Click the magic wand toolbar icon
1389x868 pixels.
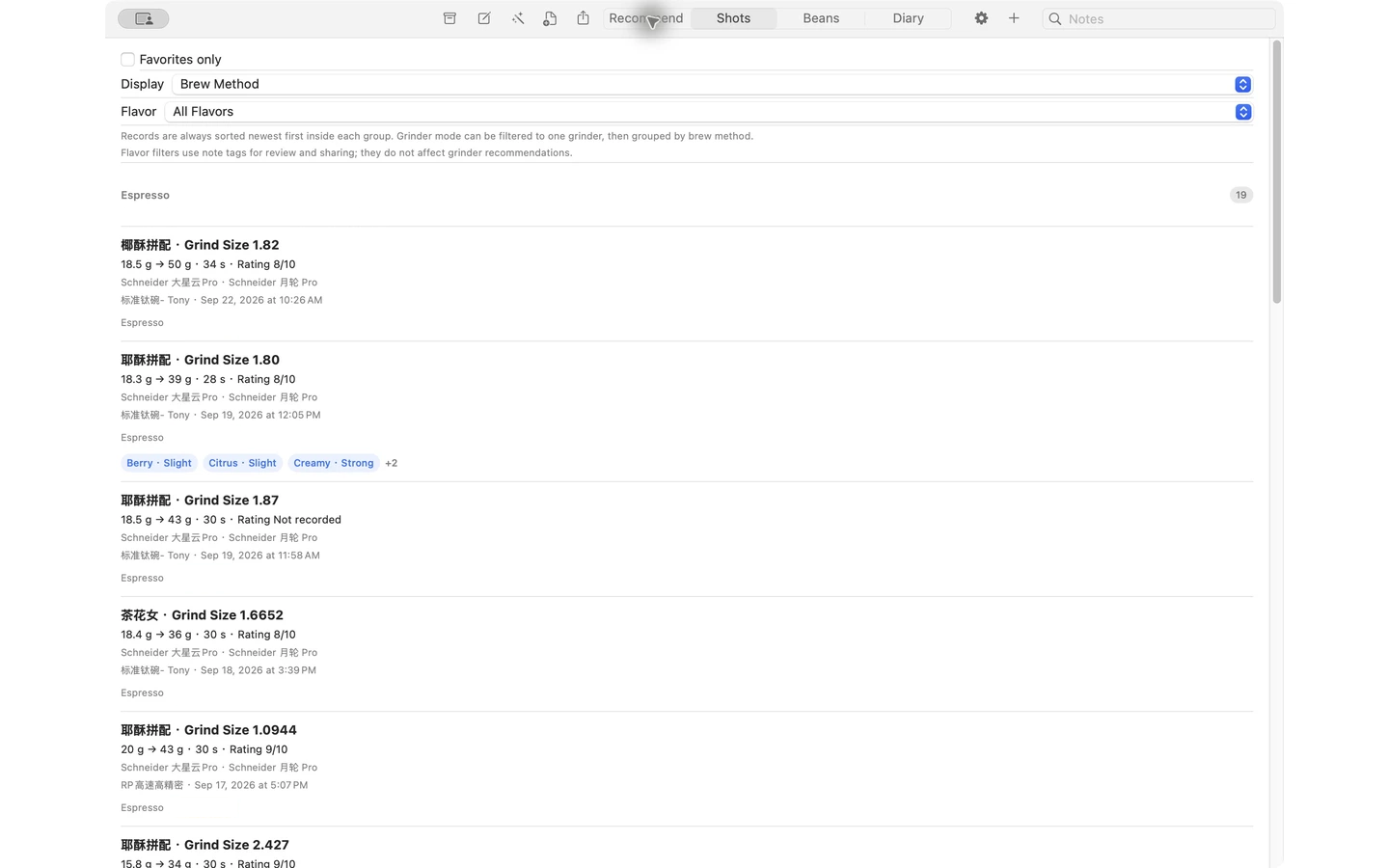[x=518, y=18]
